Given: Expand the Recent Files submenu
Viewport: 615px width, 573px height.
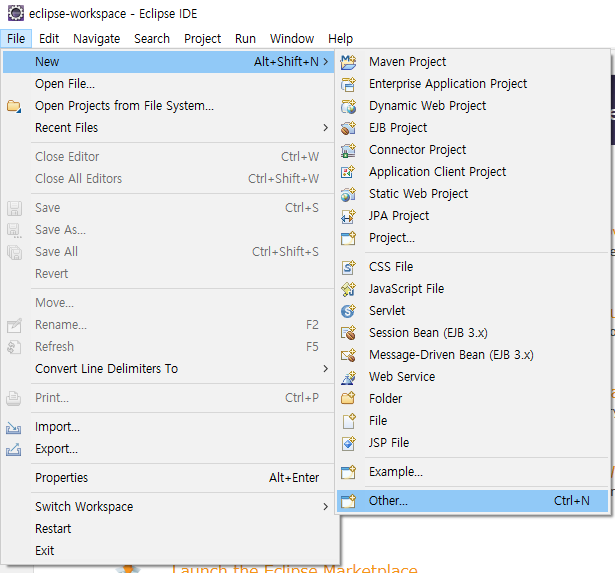Looking at the screenshot, I should click(326, 127).
